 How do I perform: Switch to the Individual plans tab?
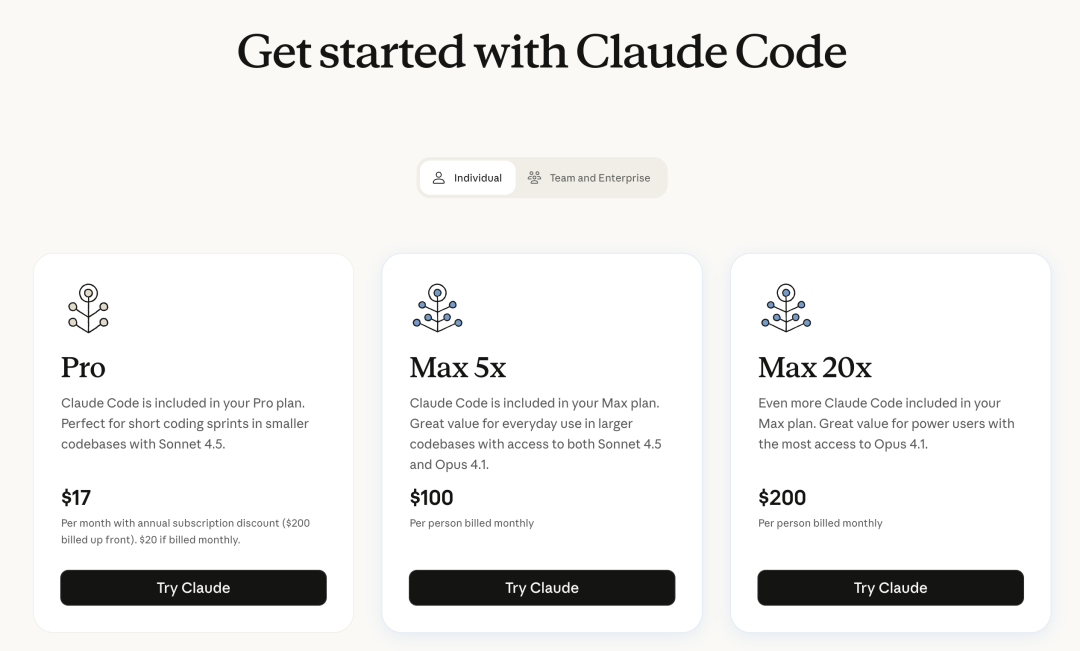point(467,178)
